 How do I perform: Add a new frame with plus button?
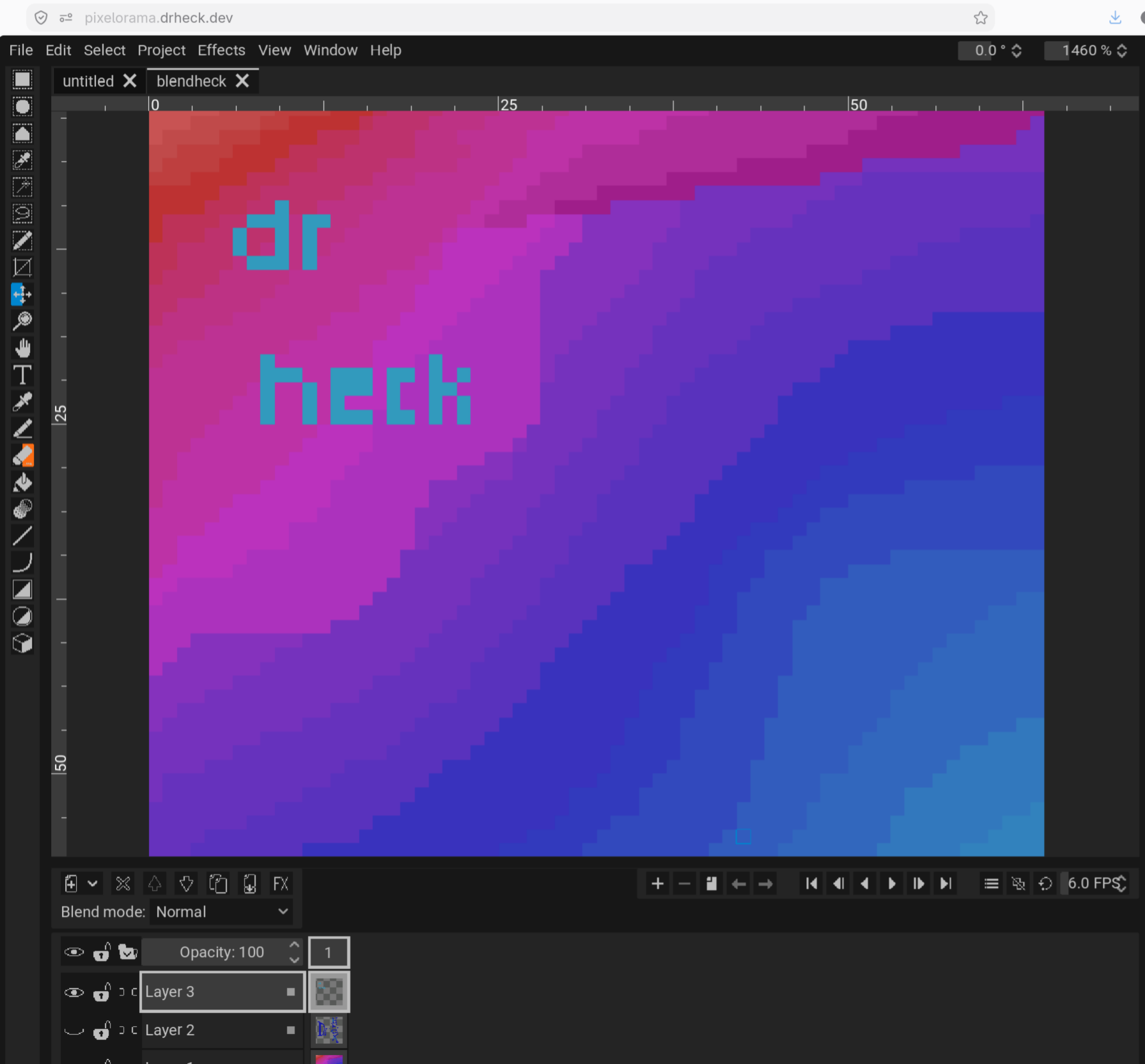[657, 884]
